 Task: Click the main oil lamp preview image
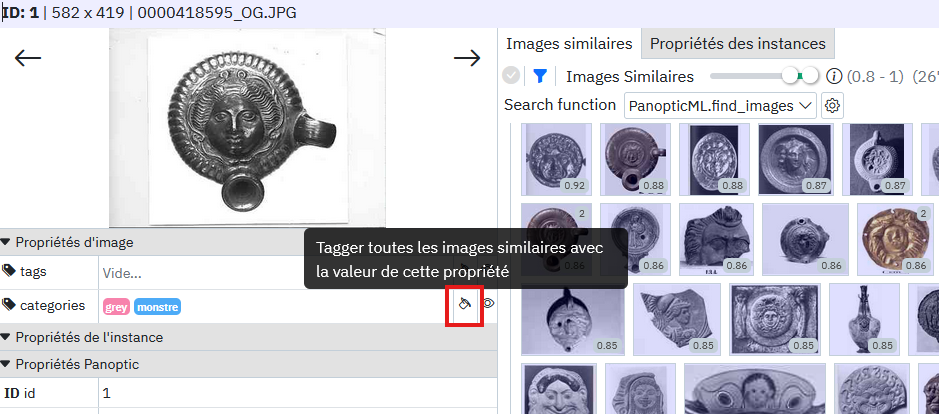[x=247, y=128]
